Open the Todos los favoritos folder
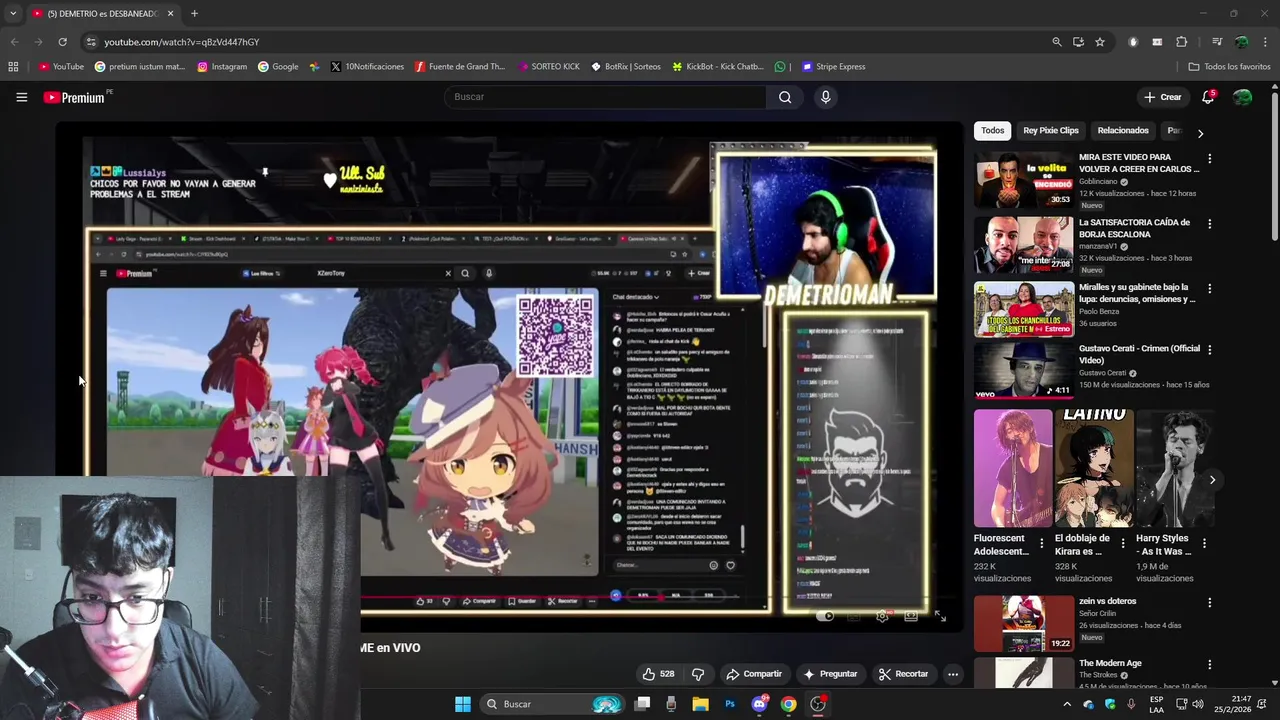1280x720 pixels. point(1229,67)
